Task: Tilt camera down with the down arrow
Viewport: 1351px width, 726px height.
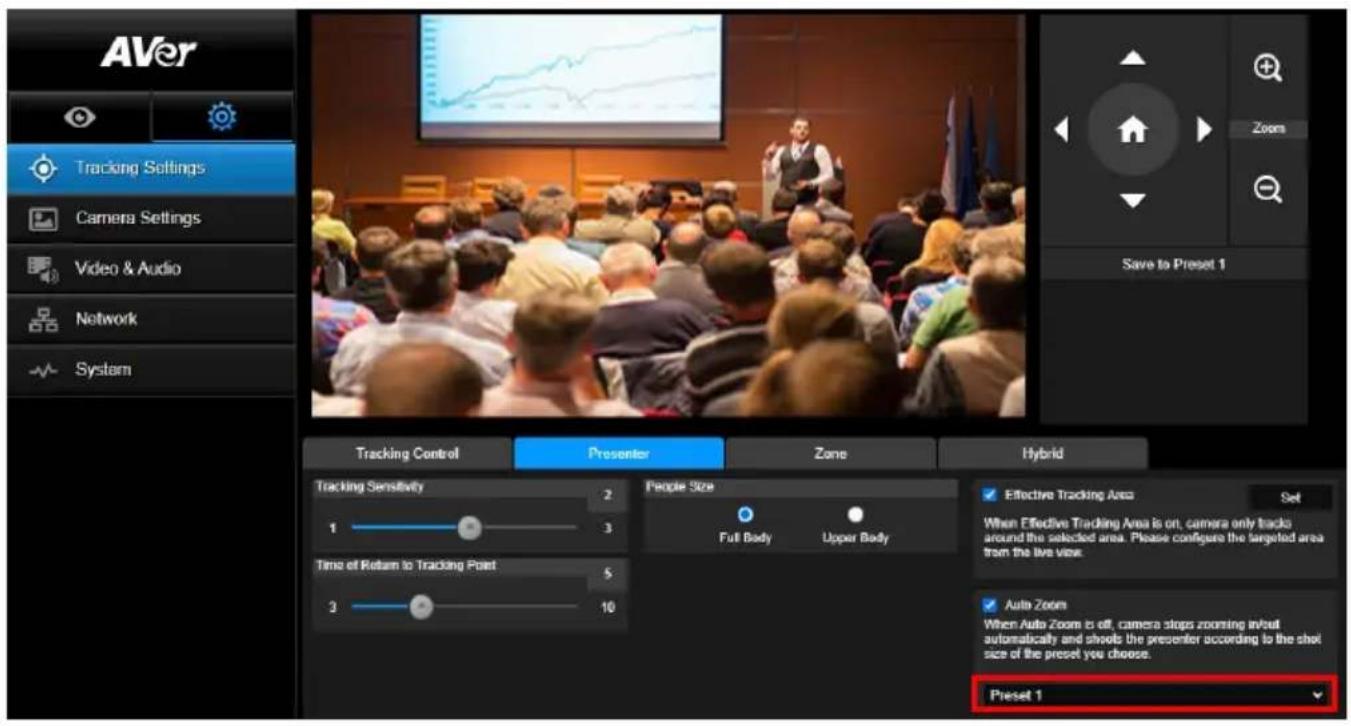Action: click(1132, 200)
